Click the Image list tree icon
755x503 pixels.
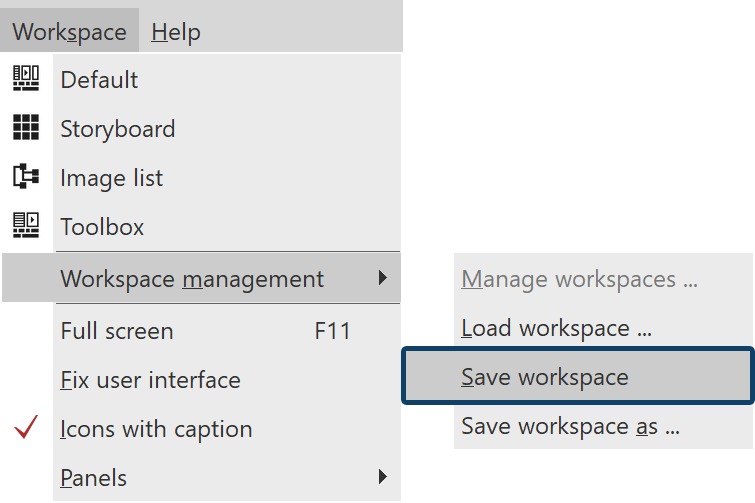pyautogui.click(x=26, y=177)
